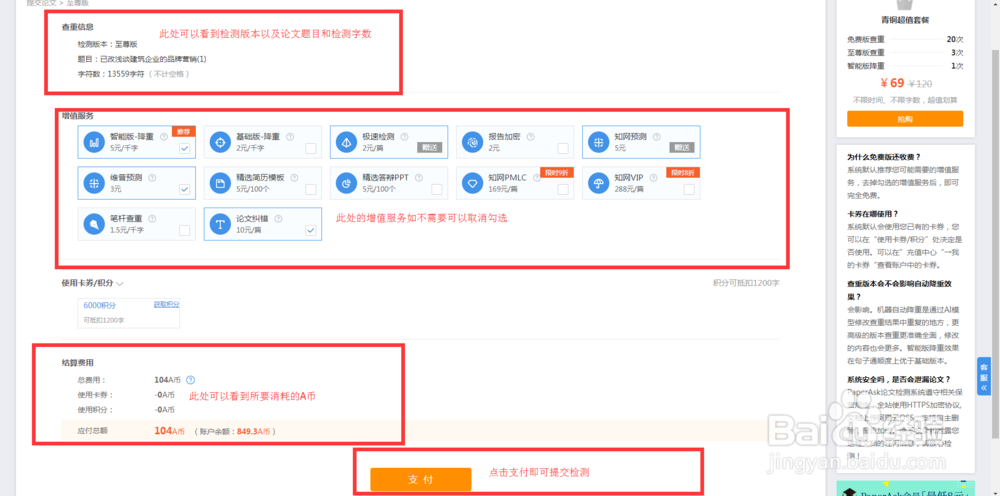Click the help icon beside 总费用 104A币
The height and width of the screenshot is (496, 1000).
(x=191, y=380)
